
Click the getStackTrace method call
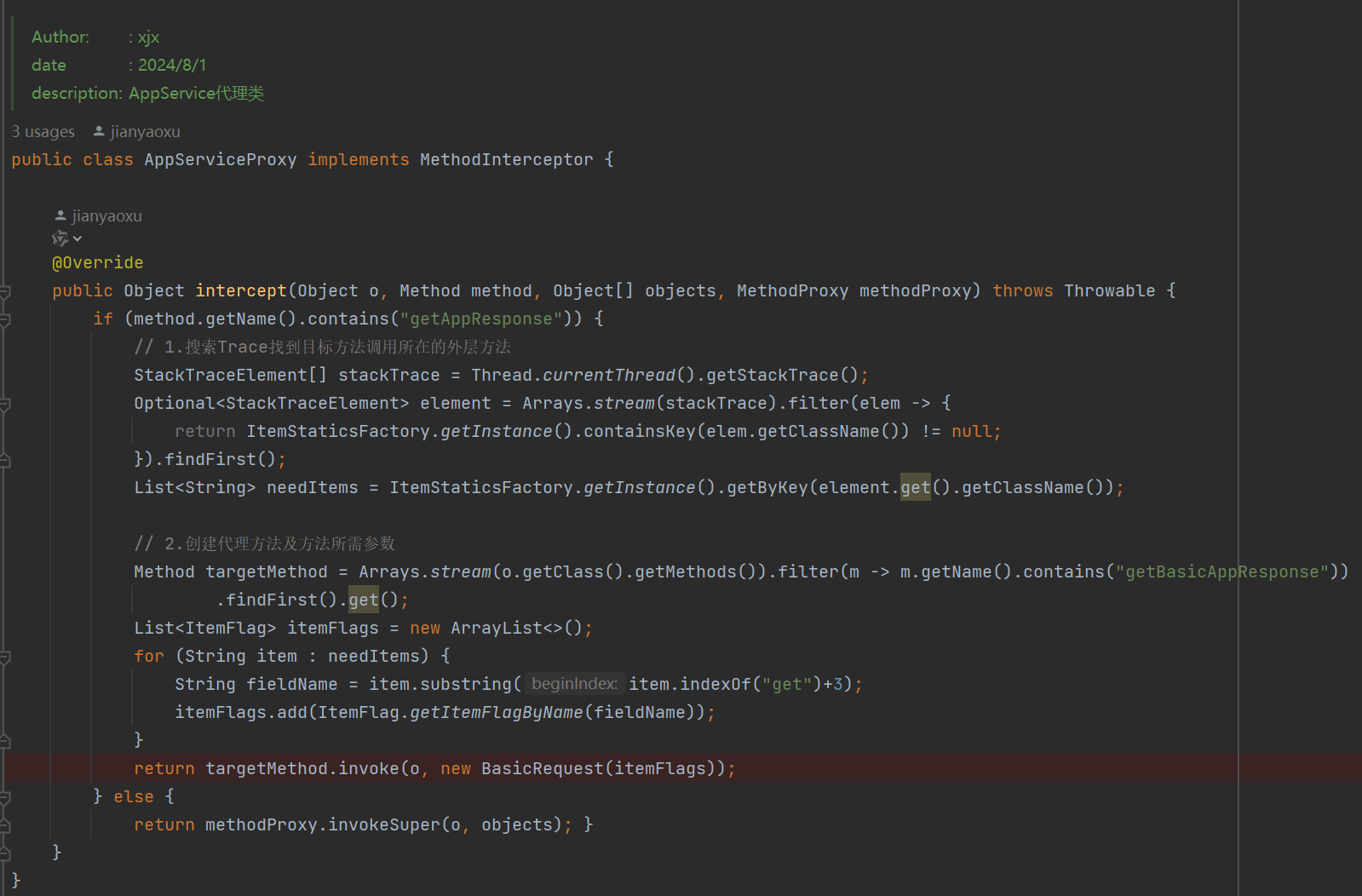773,375
